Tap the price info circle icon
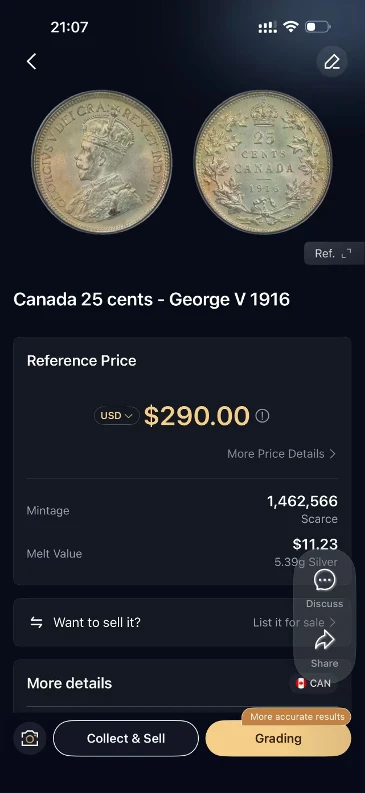 click(262, 416)
